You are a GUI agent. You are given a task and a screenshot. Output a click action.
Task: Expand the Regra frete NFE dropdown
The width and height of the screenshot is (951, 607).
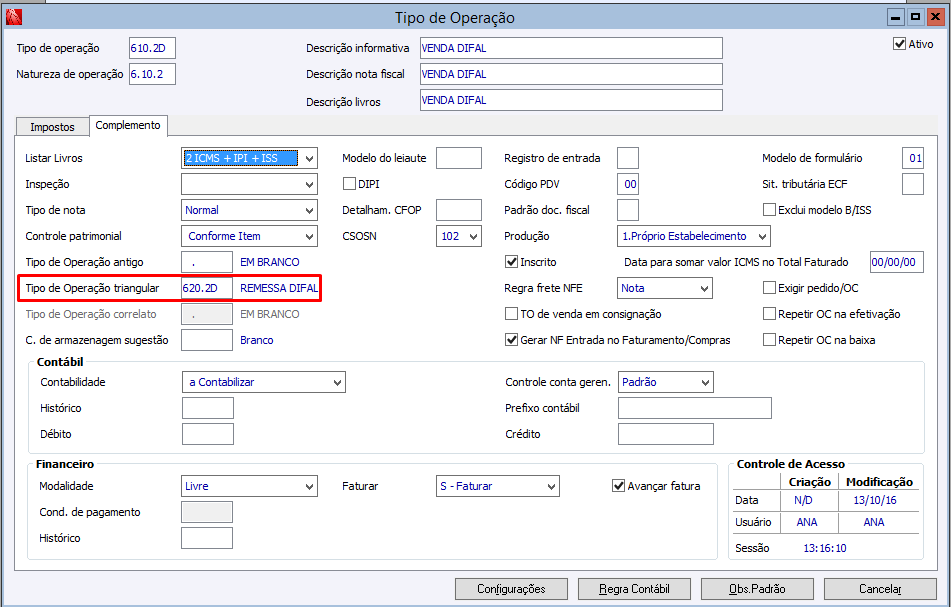(x=704, y=288)
